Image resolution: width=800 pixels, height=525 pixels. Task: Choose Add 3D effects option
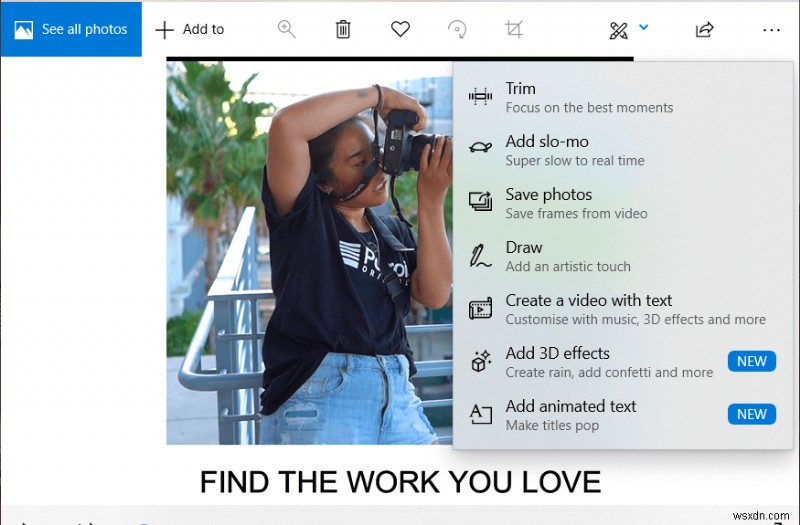tap(623, 362)
